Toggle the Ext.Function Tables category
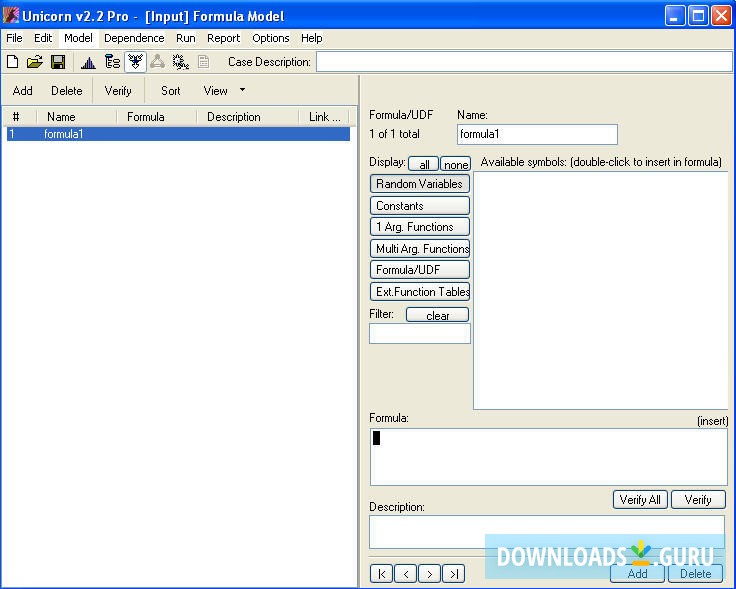 coord(420,291)
